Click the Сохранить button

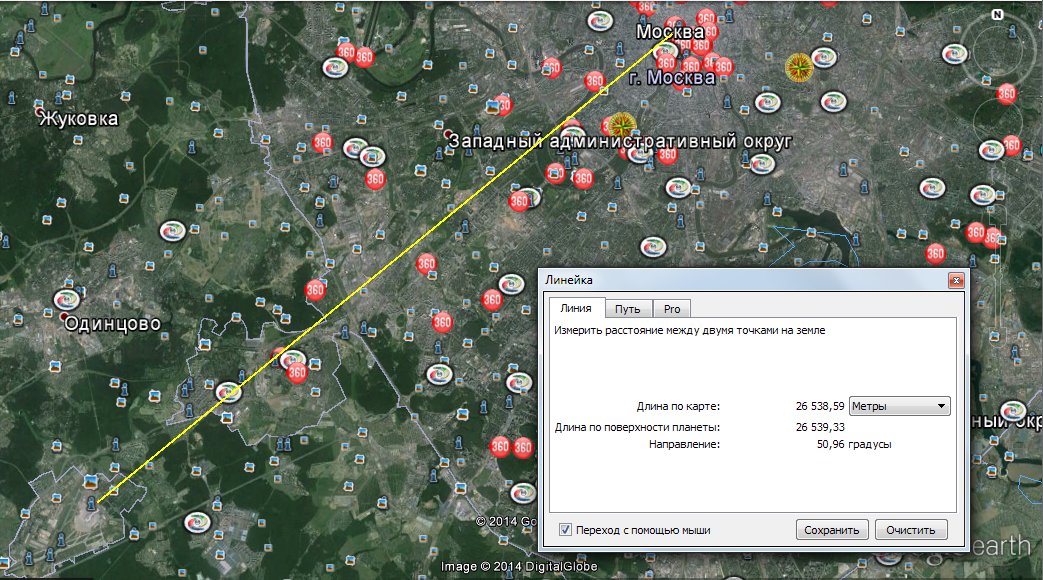coord(831,530)
